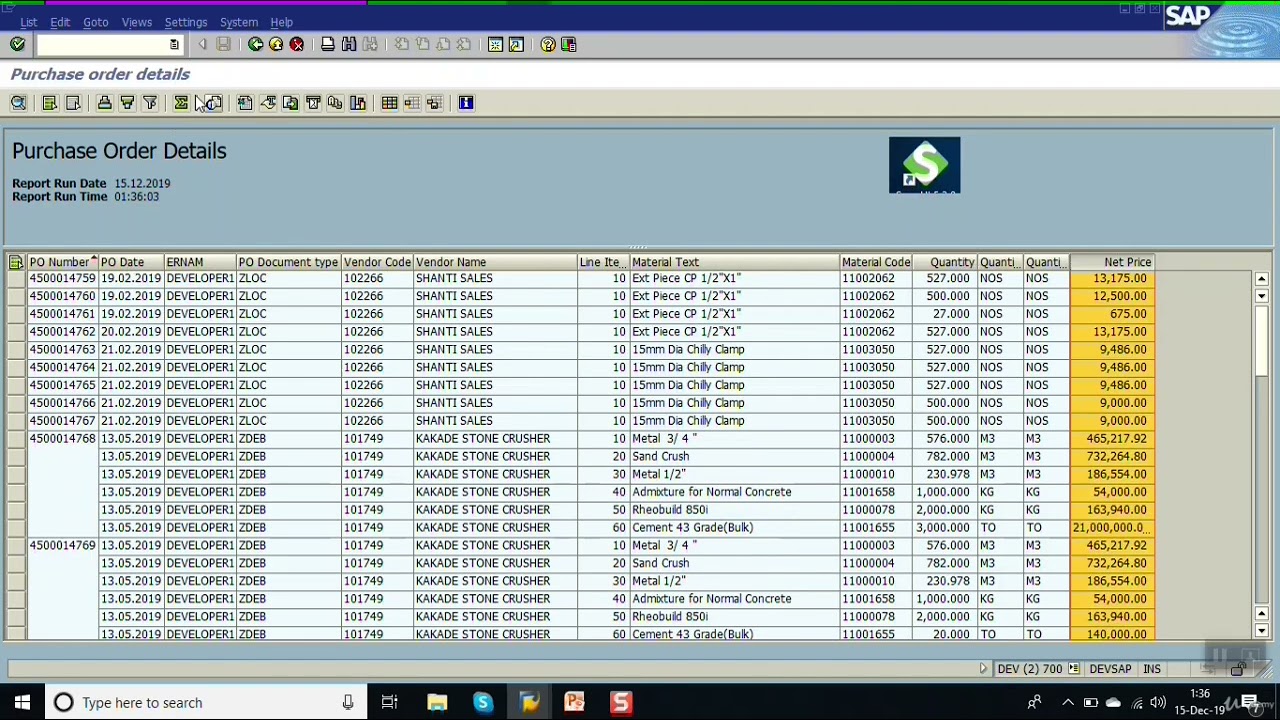Open the Edit menu
Screen dimensions: 1280x720
pos(60,22)
